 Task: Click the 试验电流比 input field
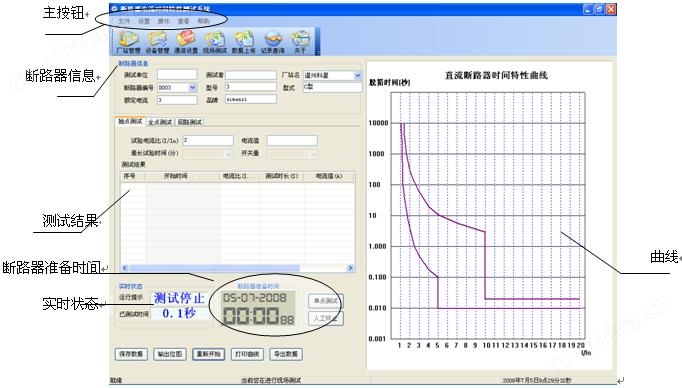click(208, 140)
